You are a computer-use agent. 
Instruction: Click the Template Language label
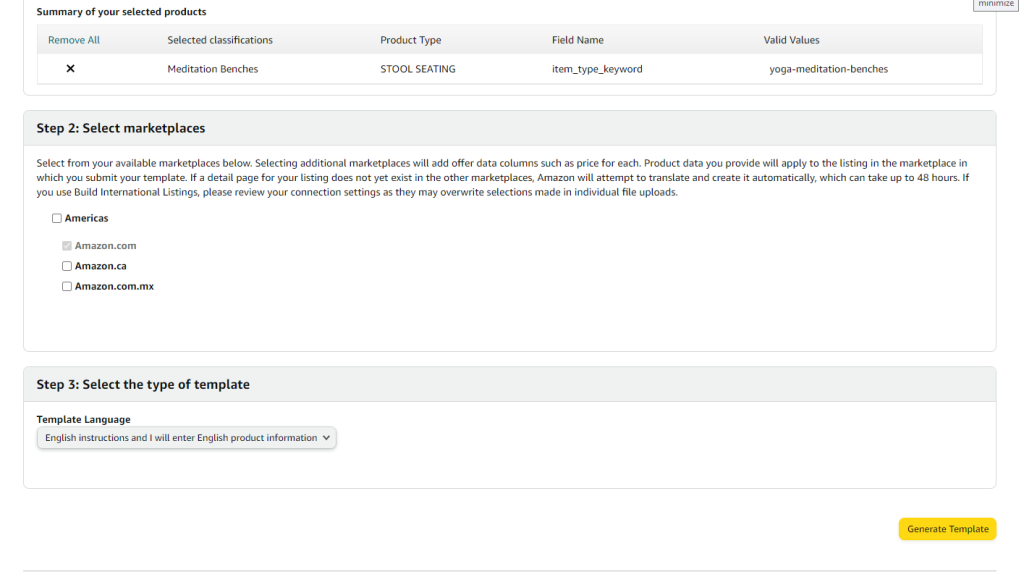84,419
